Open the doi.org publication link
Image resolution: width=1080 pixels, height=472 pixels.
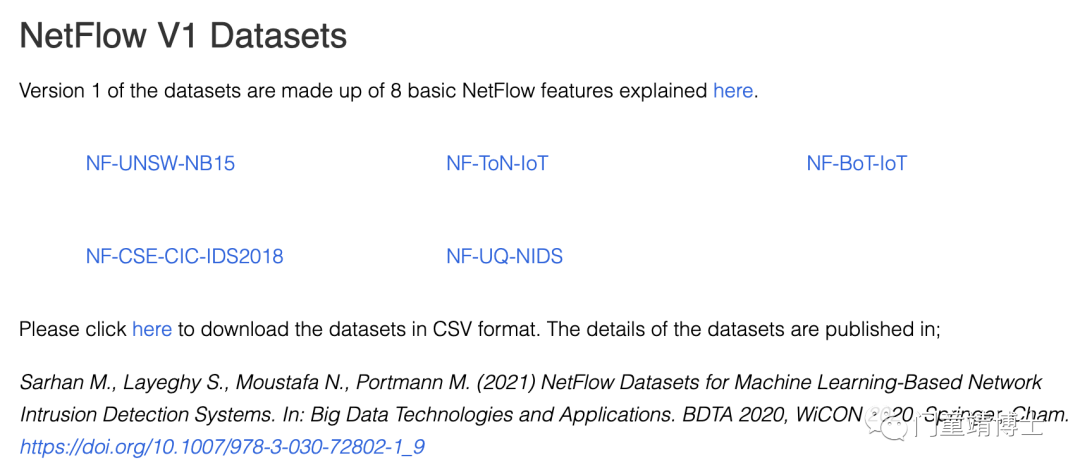[x=222, y=447]
